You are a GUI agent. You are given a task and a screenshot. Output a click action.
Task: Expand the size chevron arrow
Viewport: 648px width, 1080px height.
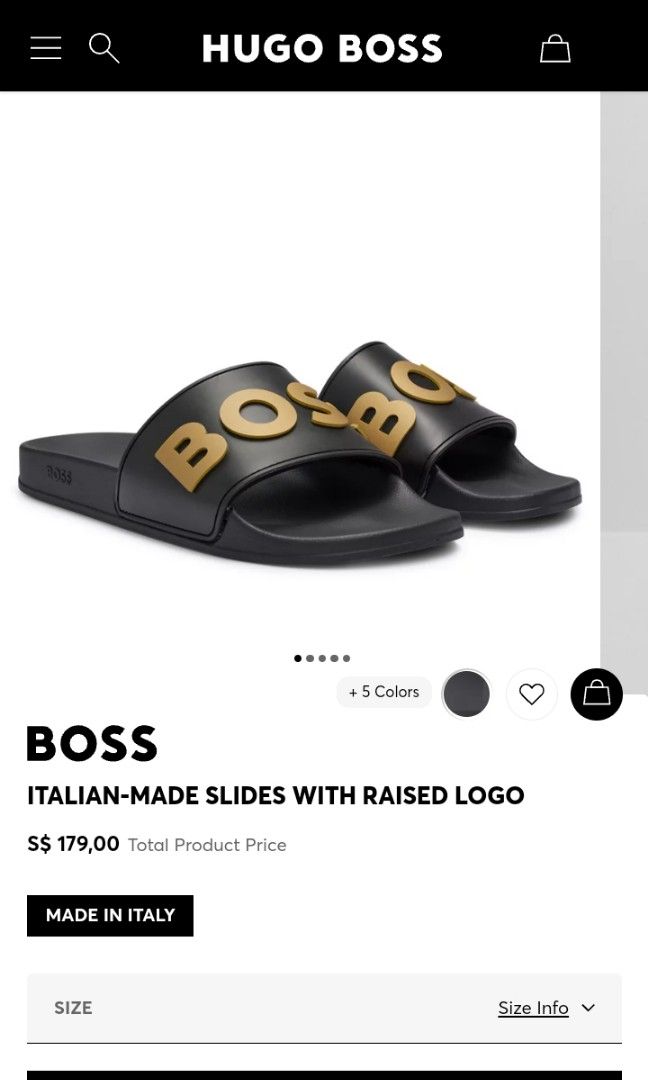point(588,1008)
